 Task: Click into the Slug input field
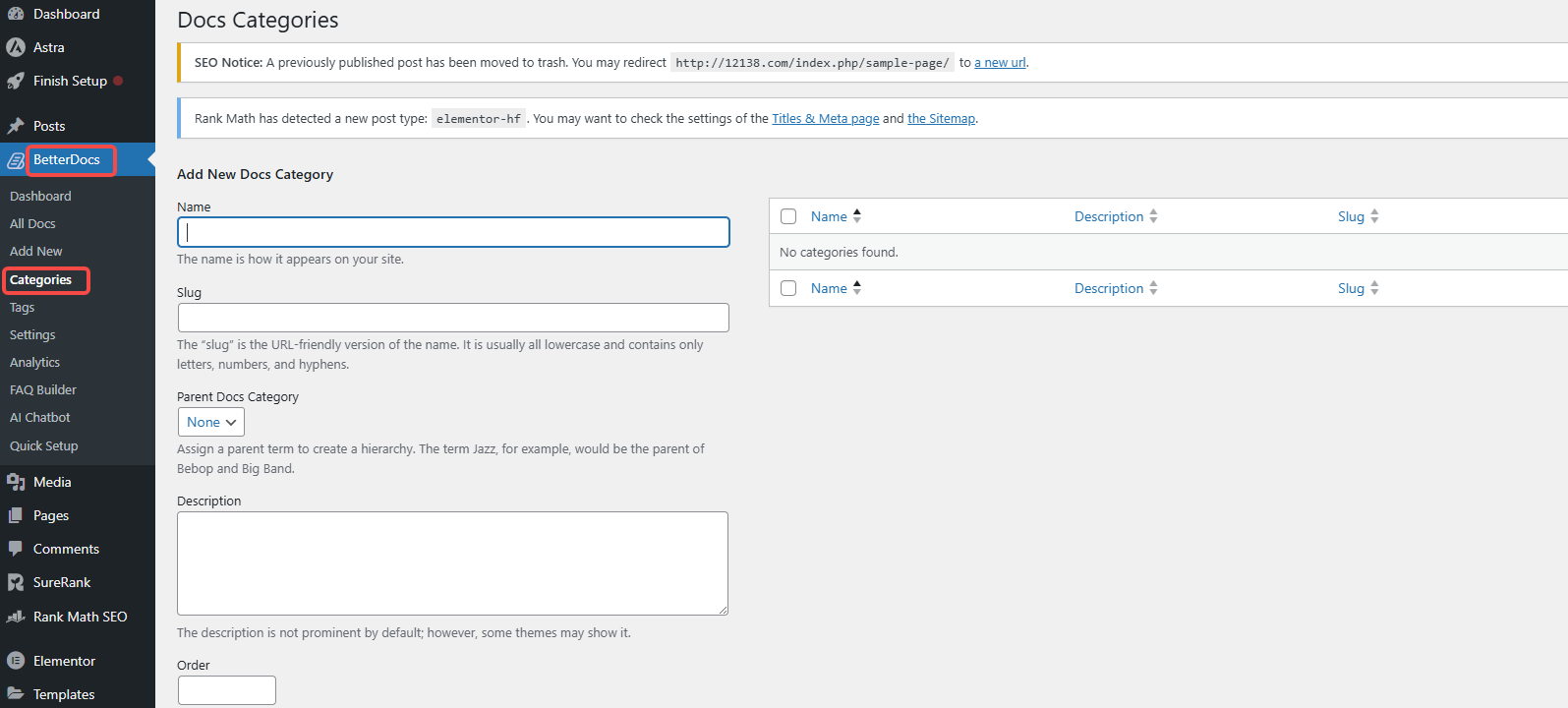coord(453,318)
